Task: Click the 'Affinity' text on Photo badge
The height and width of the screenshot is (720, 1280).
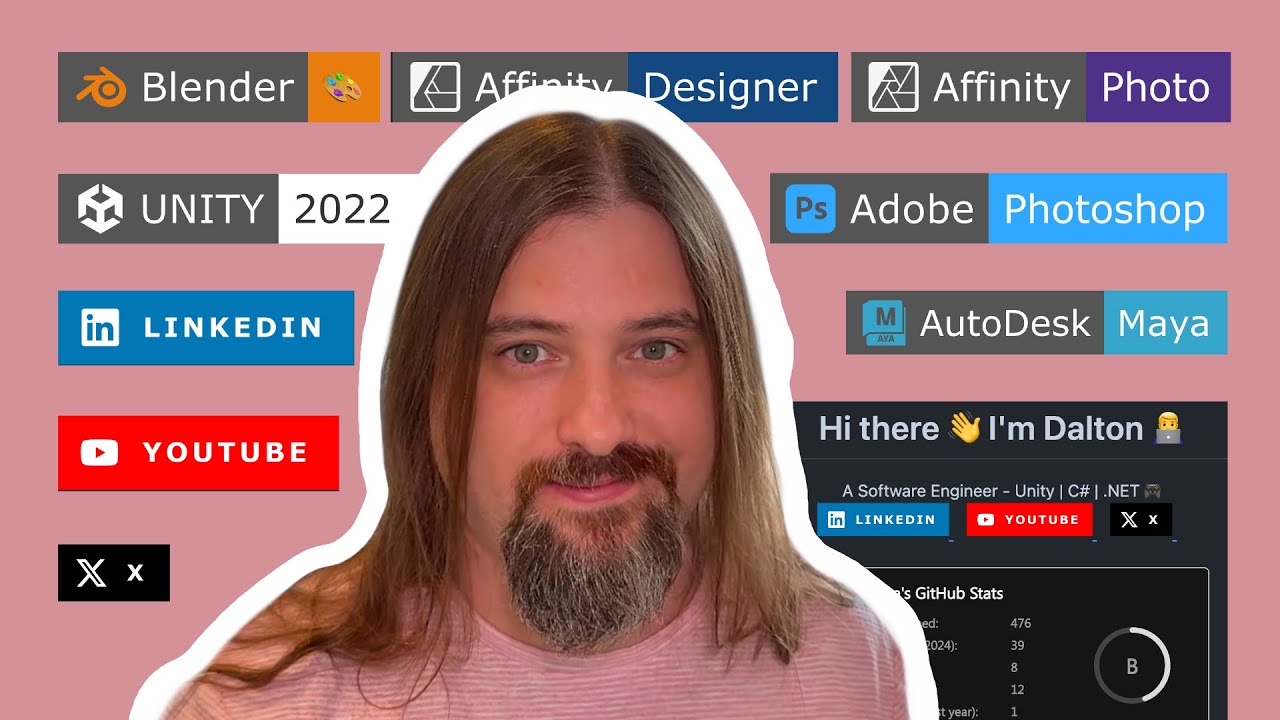Action: (1002, 88)
